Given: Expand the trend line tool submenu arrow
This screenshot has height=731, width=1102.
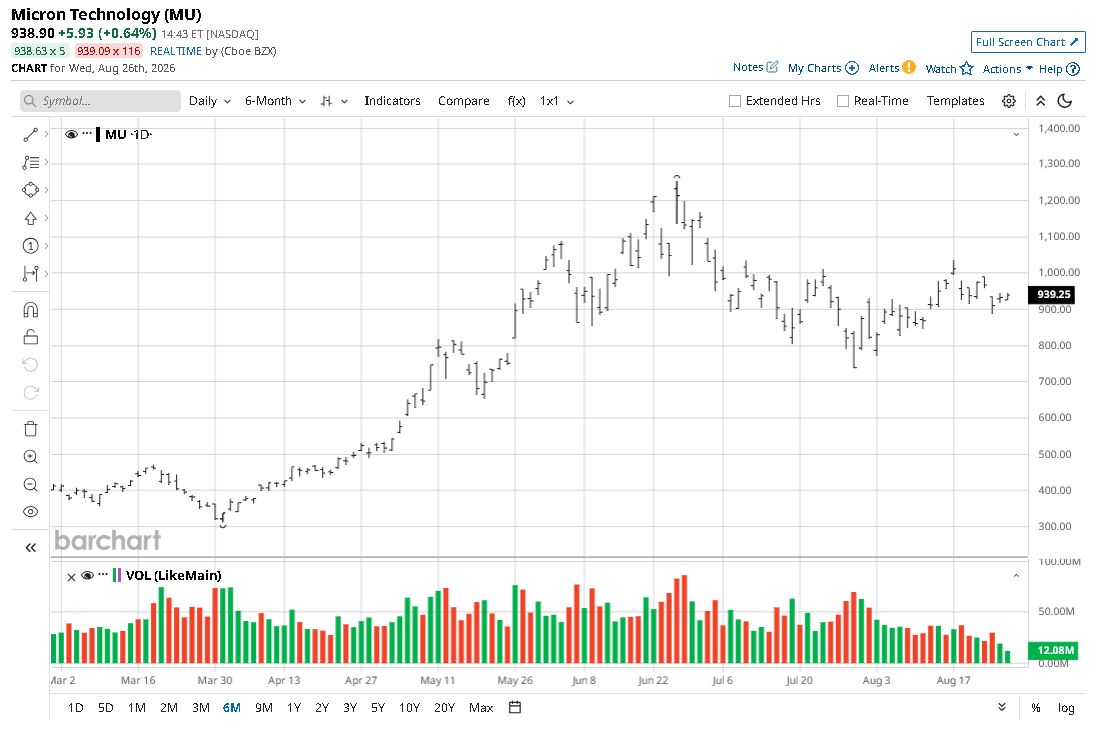Looking at the screenshot, I should click(46, 134).
